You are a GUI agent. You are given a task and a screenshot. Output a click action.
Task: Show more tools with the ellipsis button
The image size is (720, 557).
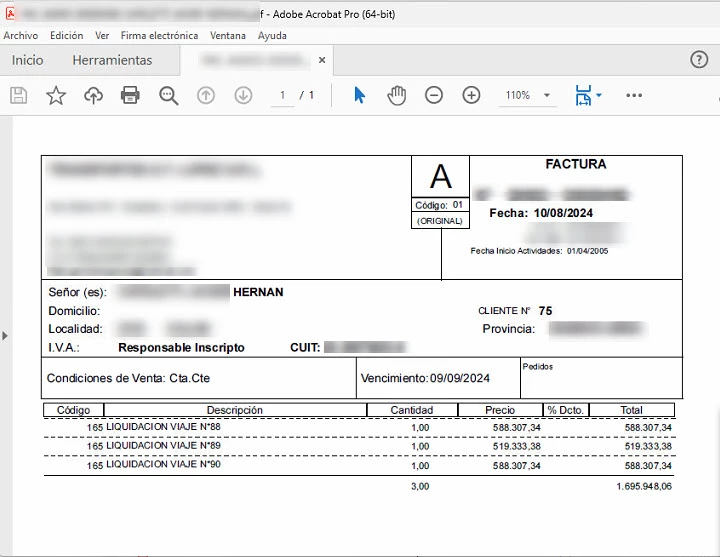tap(634, 96)
